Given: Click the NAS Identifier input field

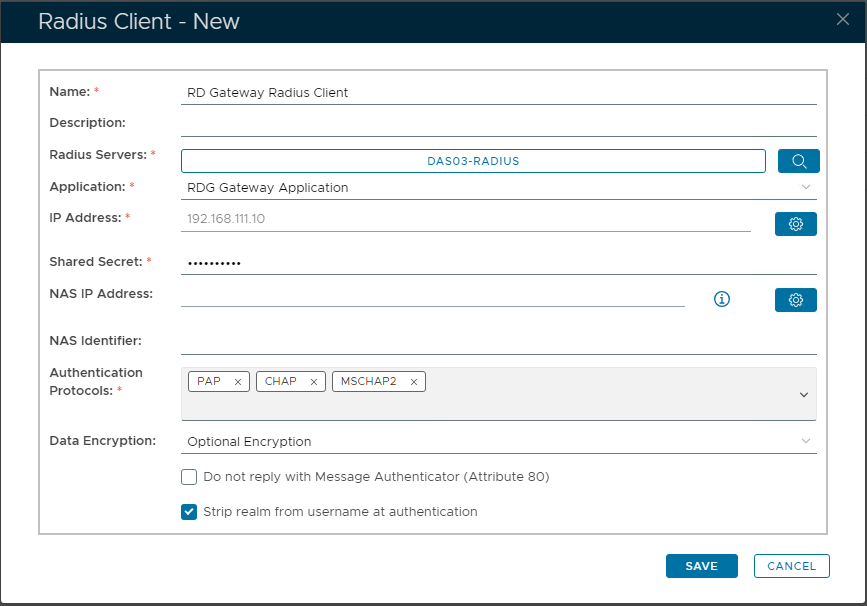Looking at the screenshot, I should click(x=498, y=342).
